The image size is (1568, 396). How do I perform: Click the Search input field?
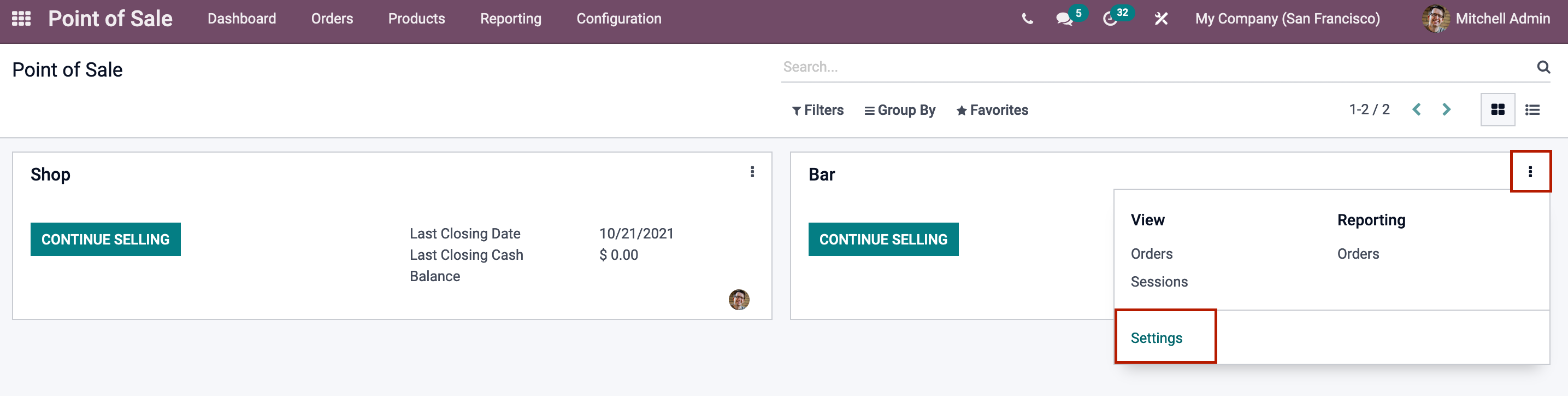1157,67
